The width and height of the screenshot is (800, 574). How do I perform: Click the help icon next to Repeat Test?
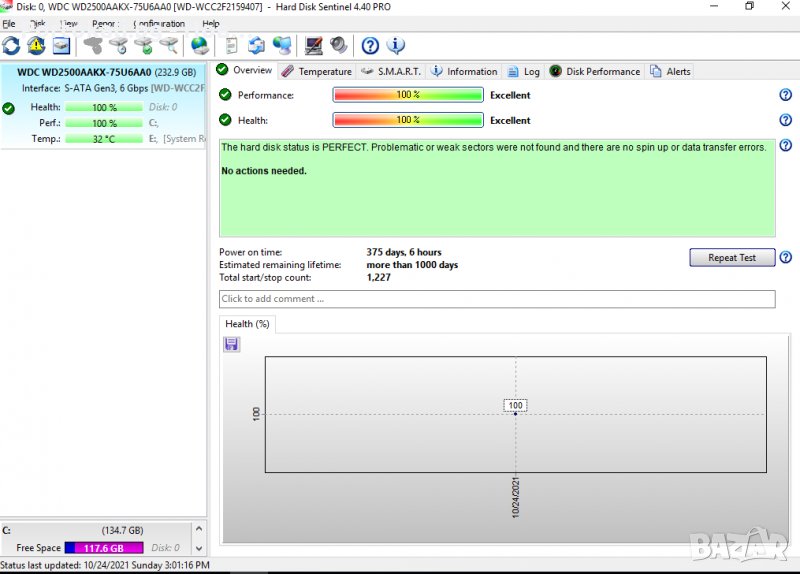[x=785, y=258]
